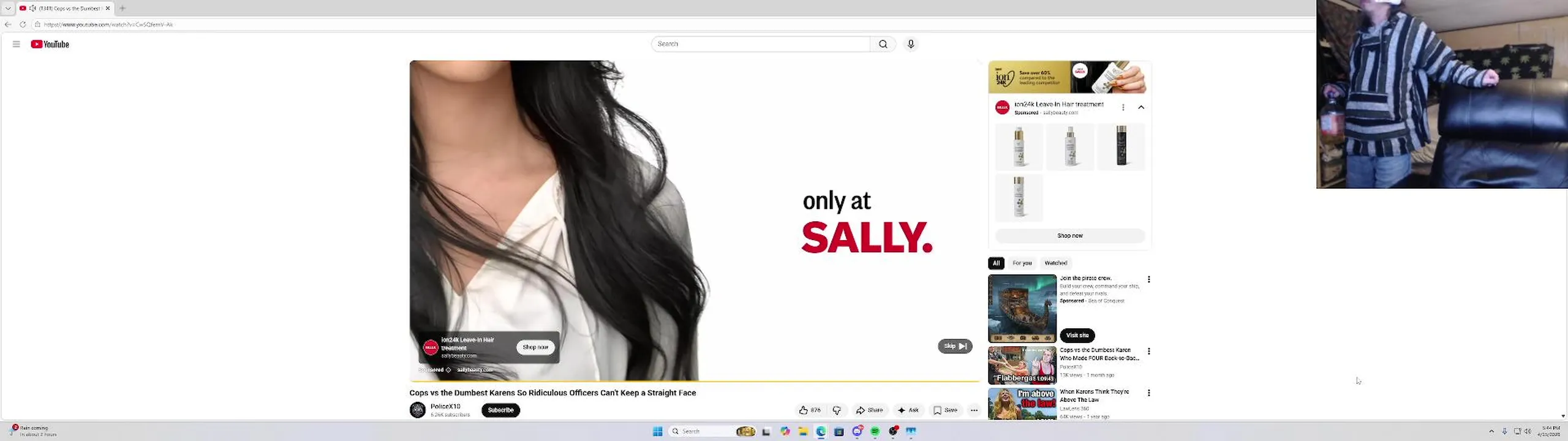Open sallybeauty.com link at bottom of ad
This screenshot has height=441, width=1568.
click(x=475, y=370)
